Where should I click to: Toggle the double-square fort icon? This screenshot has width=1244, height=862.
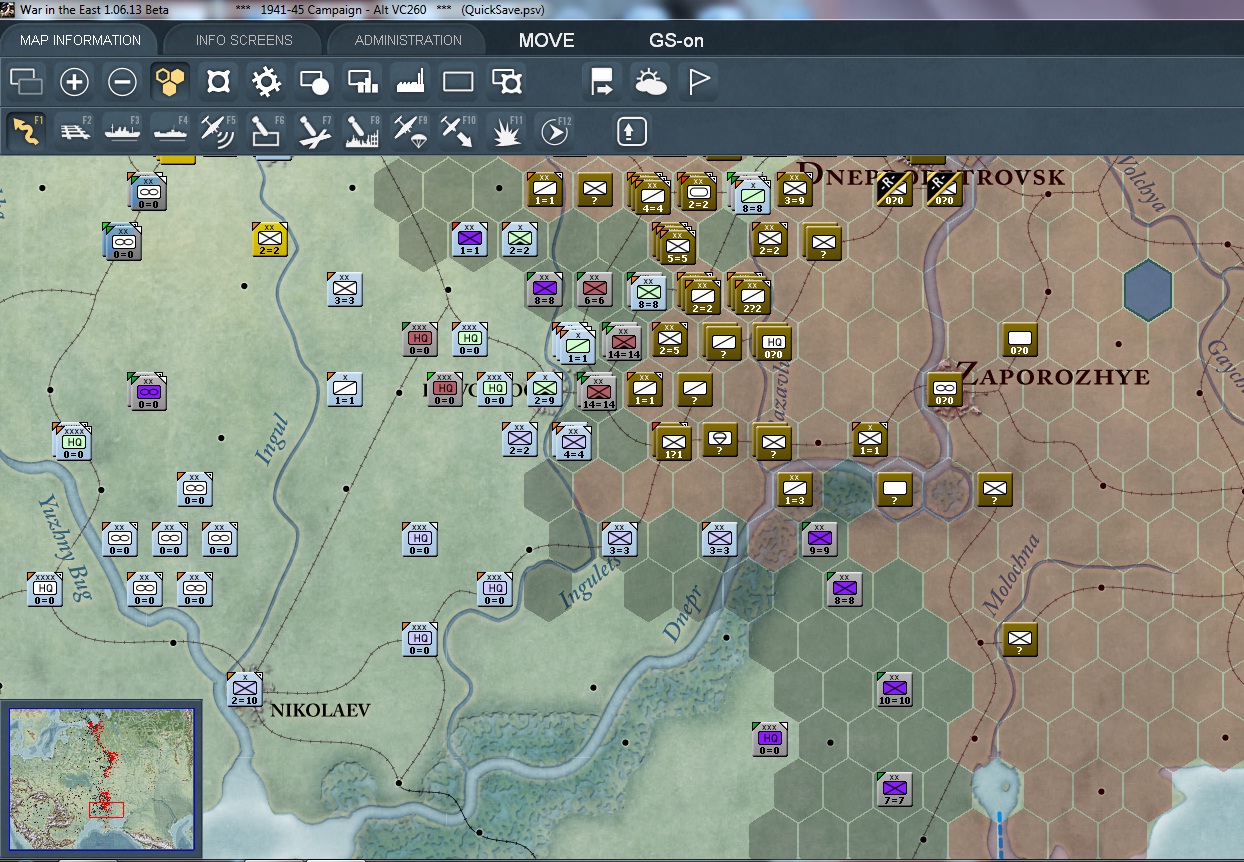[x=507, y=82]
